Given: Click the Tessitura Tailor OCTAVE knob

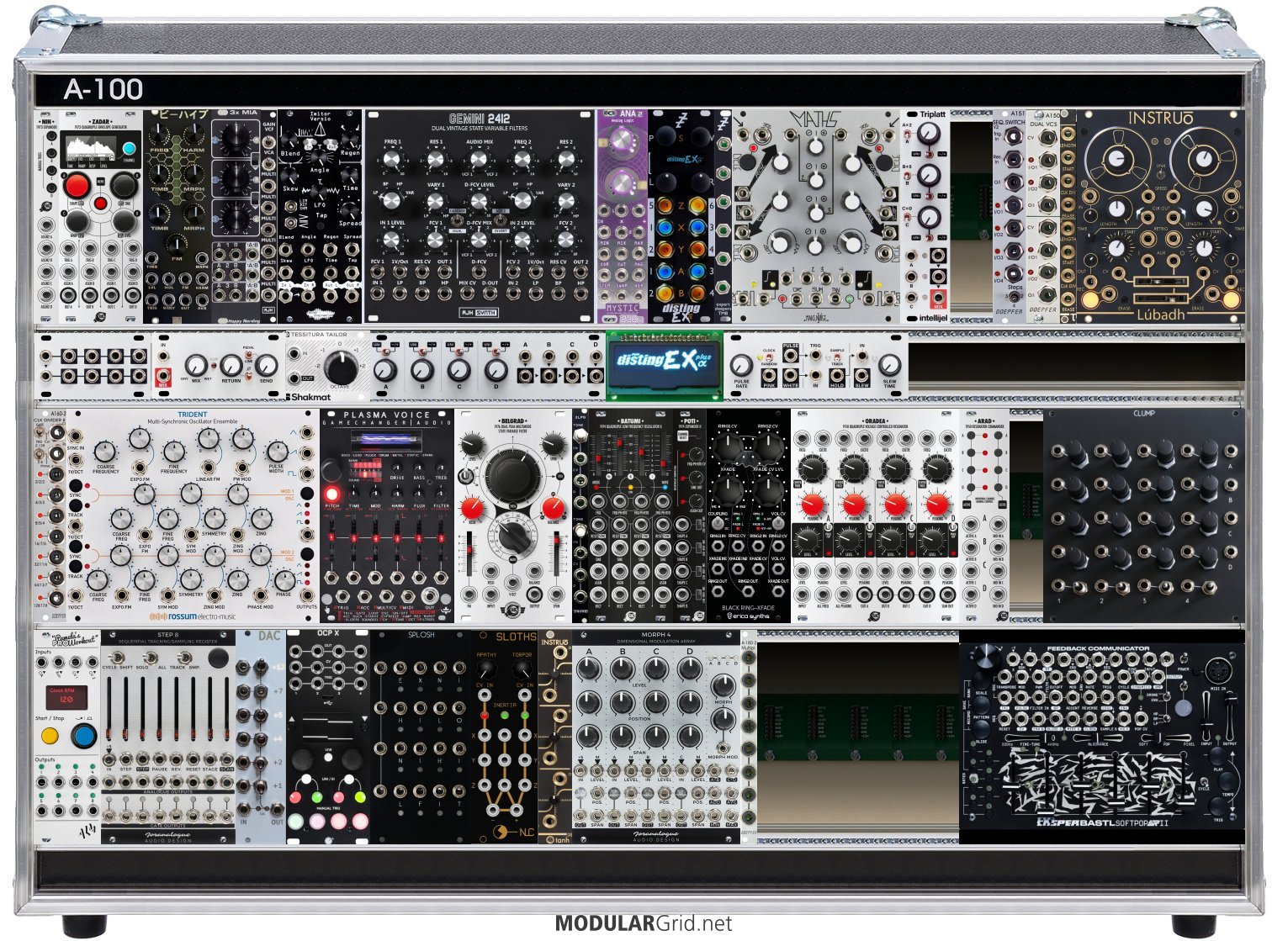Looking at the screenshot, I should (x=341, y=368).
